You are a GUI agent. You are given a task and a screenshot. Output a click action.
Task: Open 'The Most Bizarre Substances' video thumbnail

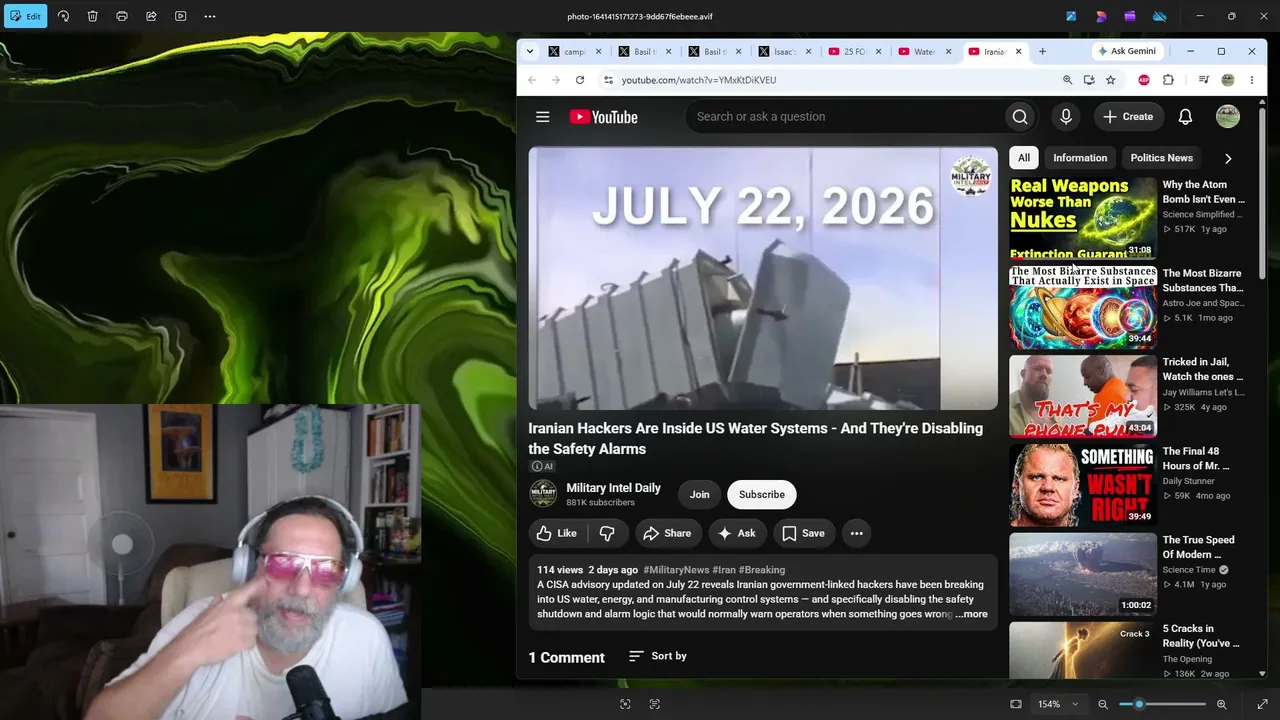click(1083, 307)
